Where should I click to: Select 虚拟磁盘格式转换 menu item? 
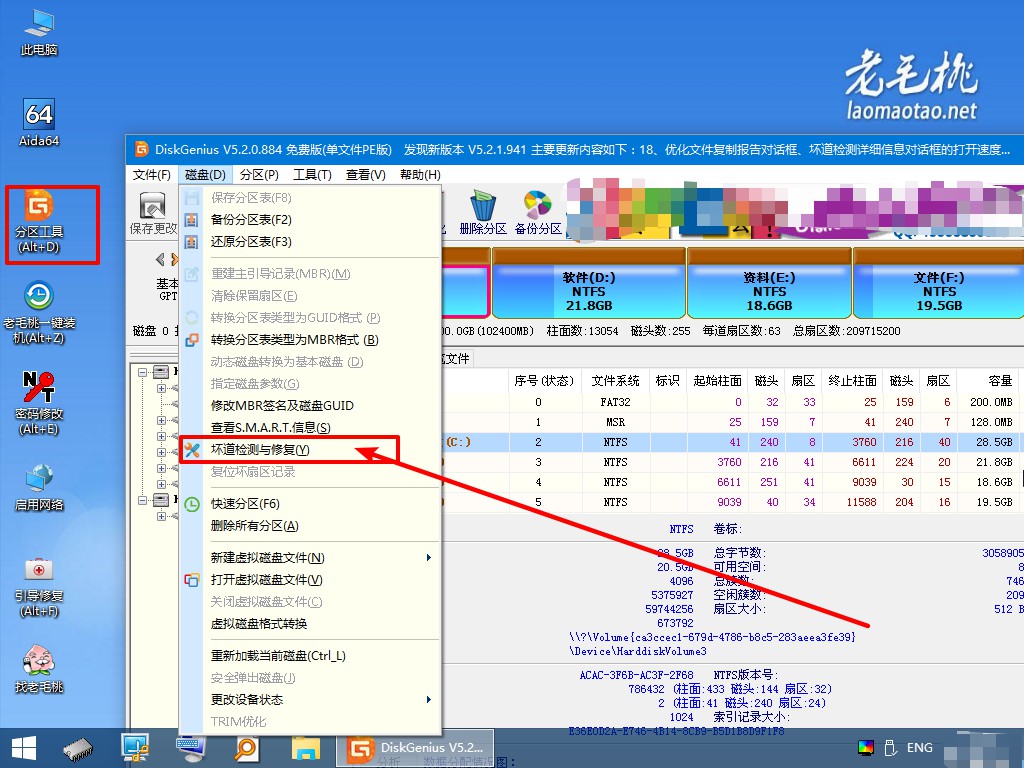click(x=311, y=624)
